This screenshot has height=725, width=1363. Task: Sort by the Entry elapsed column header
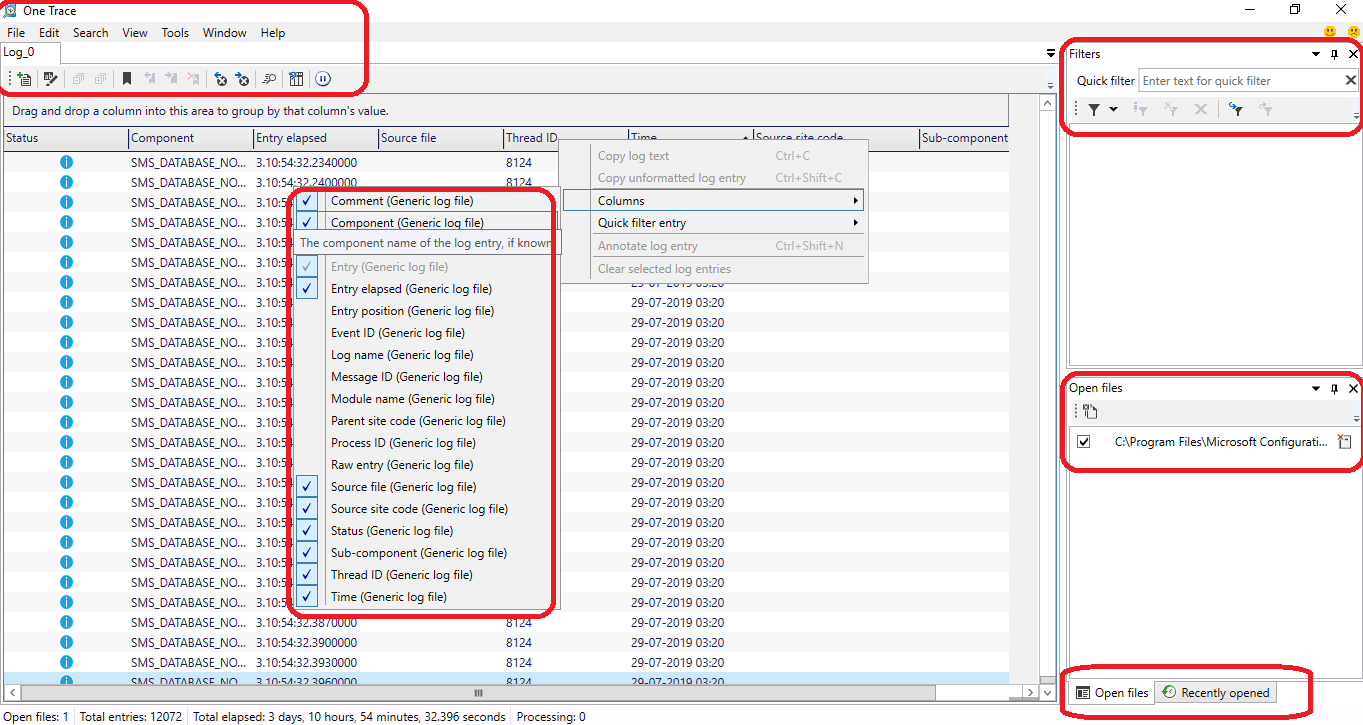(x=316, y=138)
